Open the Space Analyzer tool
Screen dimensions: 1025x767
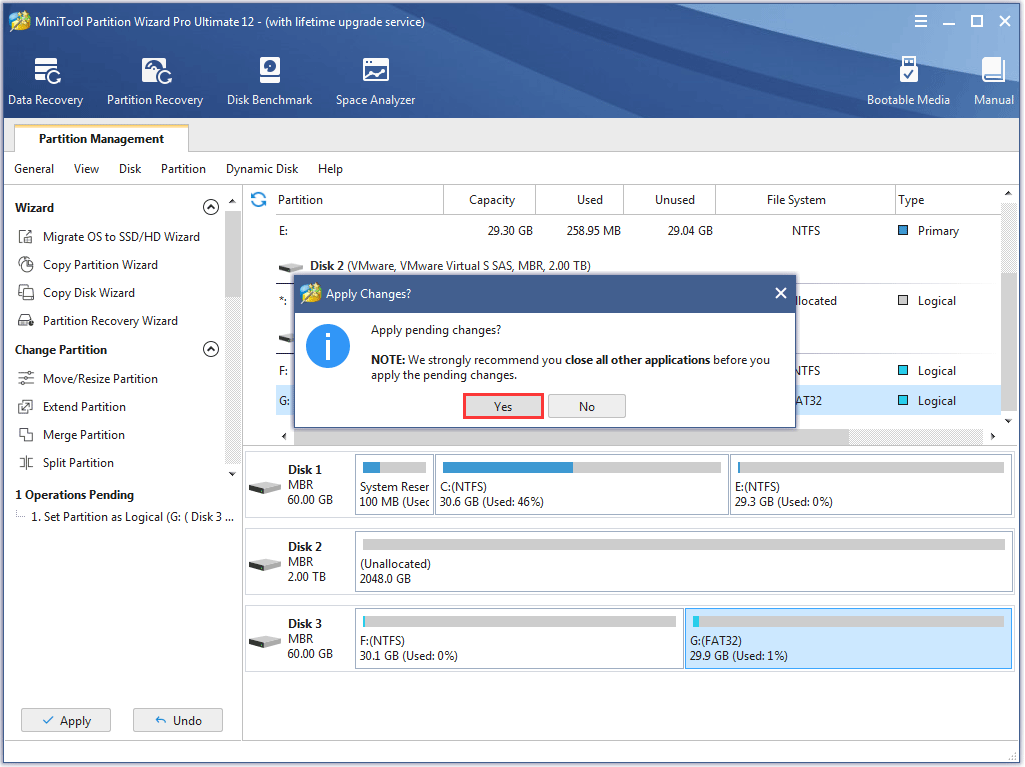pos(375,81)
